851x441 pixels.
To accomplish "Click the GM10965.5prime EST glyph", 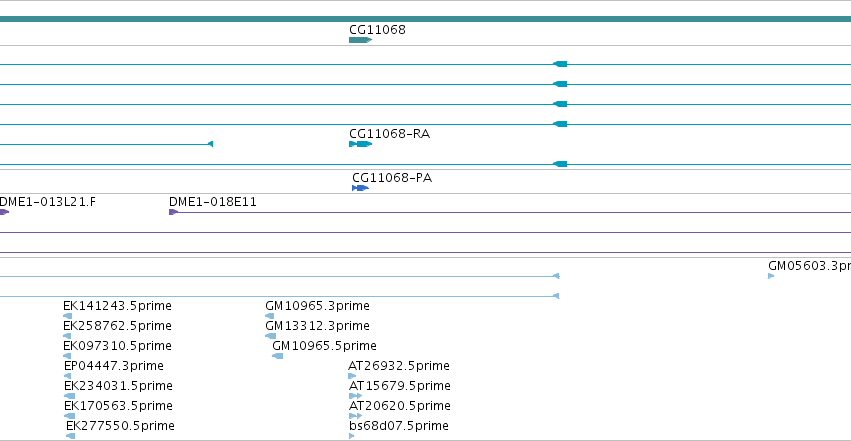I will (x=277, y=356).
